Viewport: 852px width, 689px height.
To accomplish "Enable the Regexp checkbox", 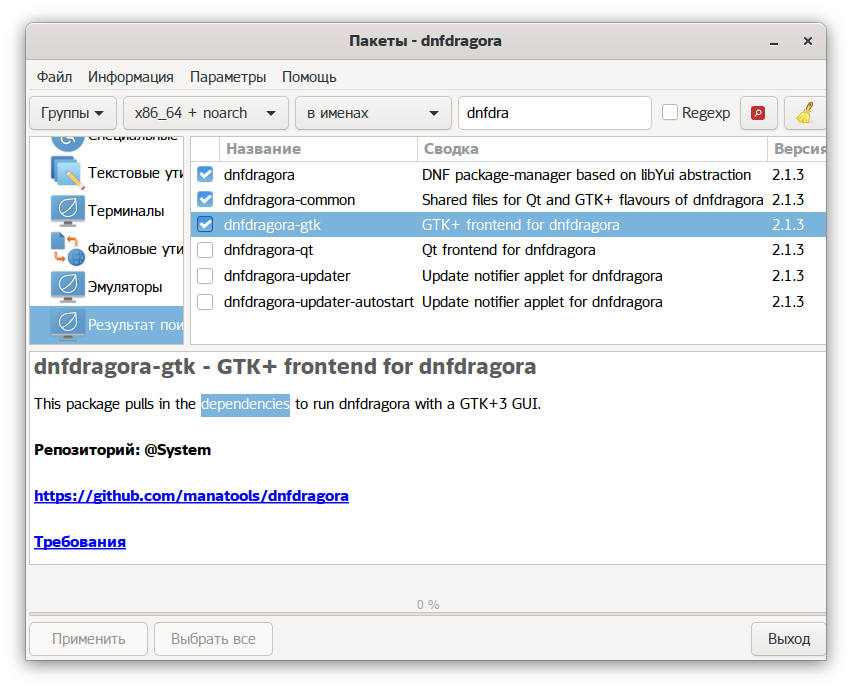I will pyautogui.click(x=669, y=112).
